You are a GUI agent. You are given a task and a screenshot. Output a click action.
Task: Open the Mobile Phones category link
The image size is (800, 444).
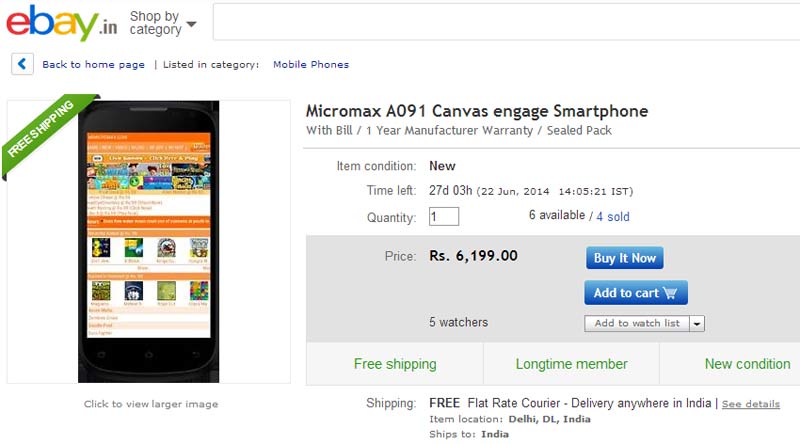[x=311, y=65]
